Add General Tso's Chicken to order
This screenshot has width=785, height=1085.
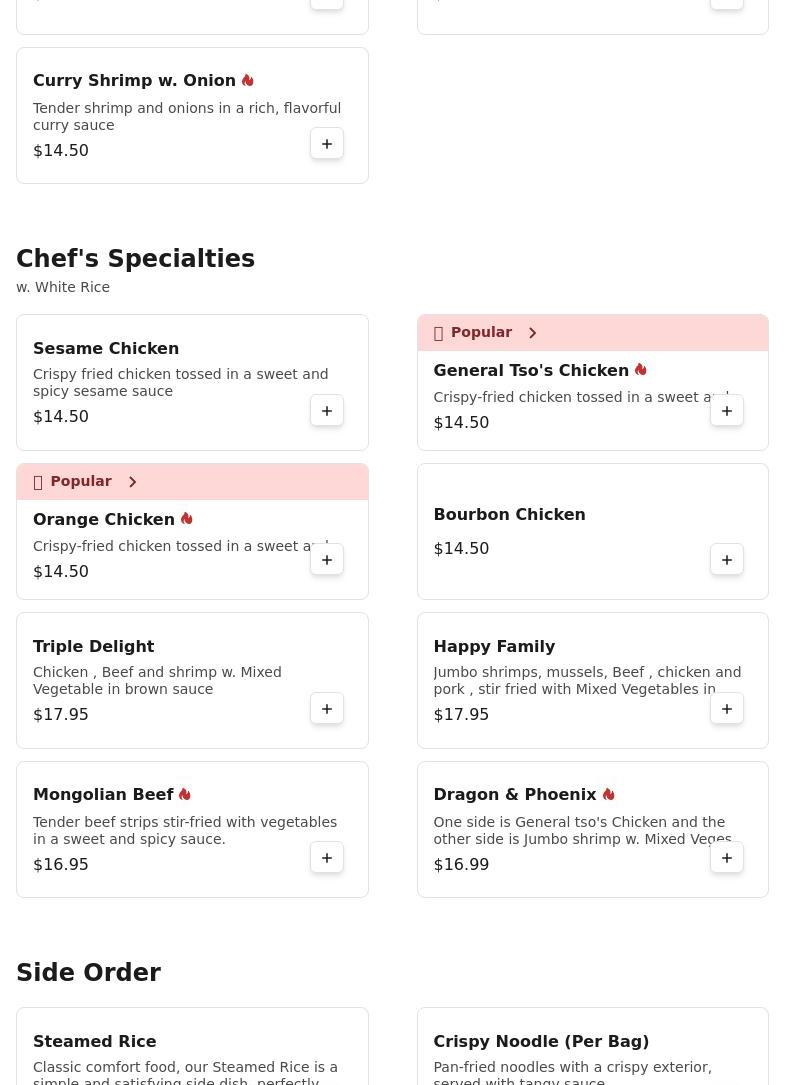[727, 411]
